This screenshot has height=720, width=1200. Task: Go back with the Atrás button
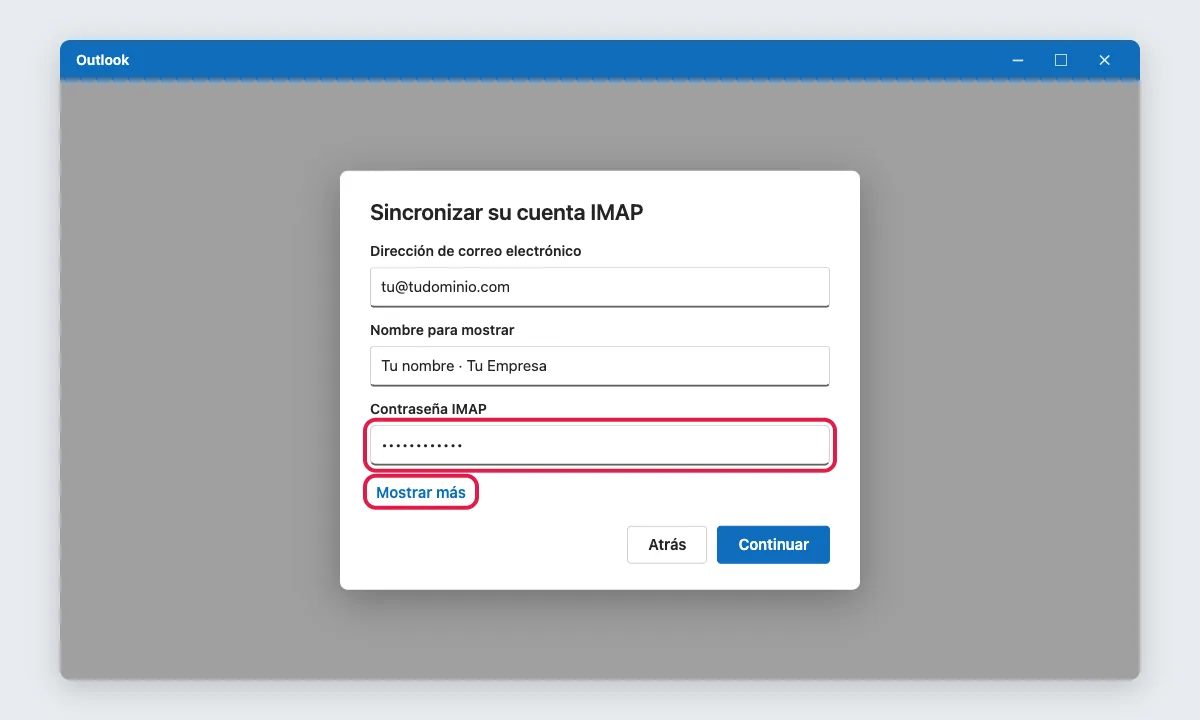[667, 545]
